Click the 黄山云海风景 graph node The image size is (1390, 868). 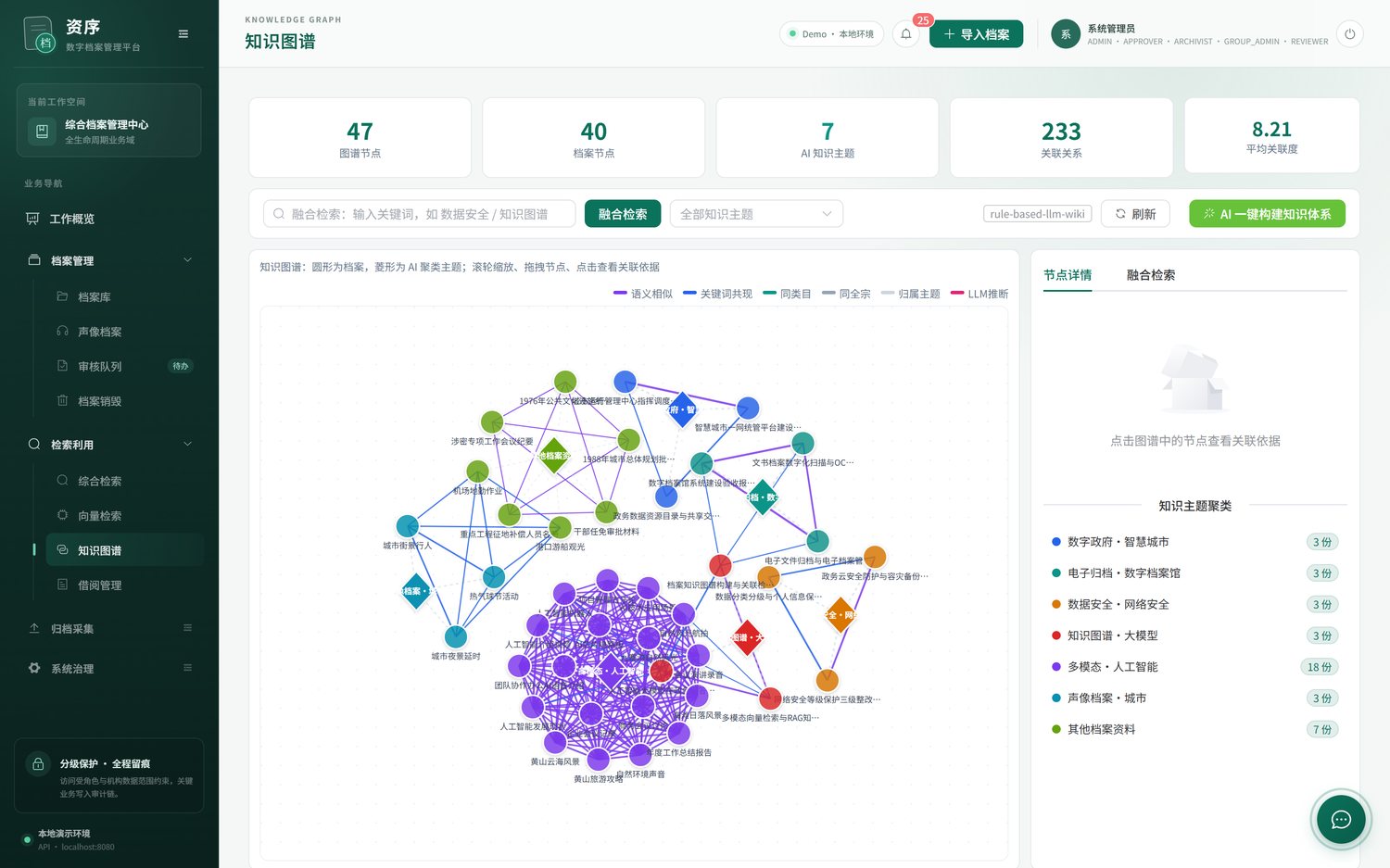[x=555, y=742]
